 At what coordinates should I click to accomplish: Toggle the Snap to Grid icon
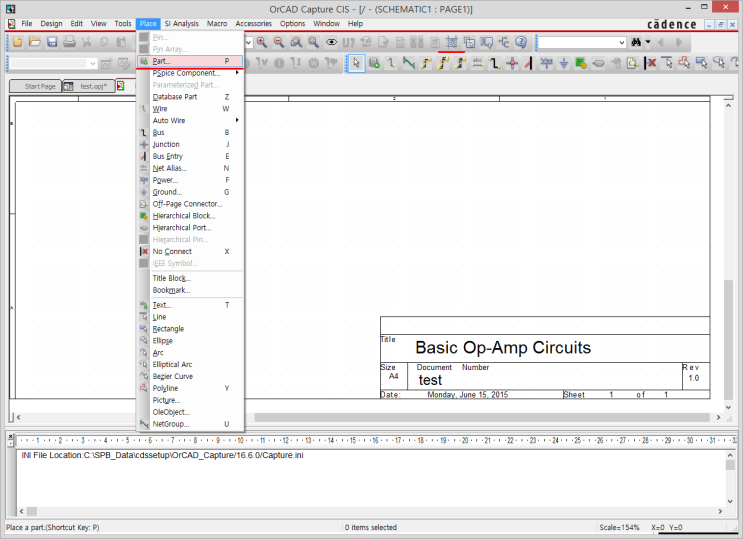[x=452, y=42]
